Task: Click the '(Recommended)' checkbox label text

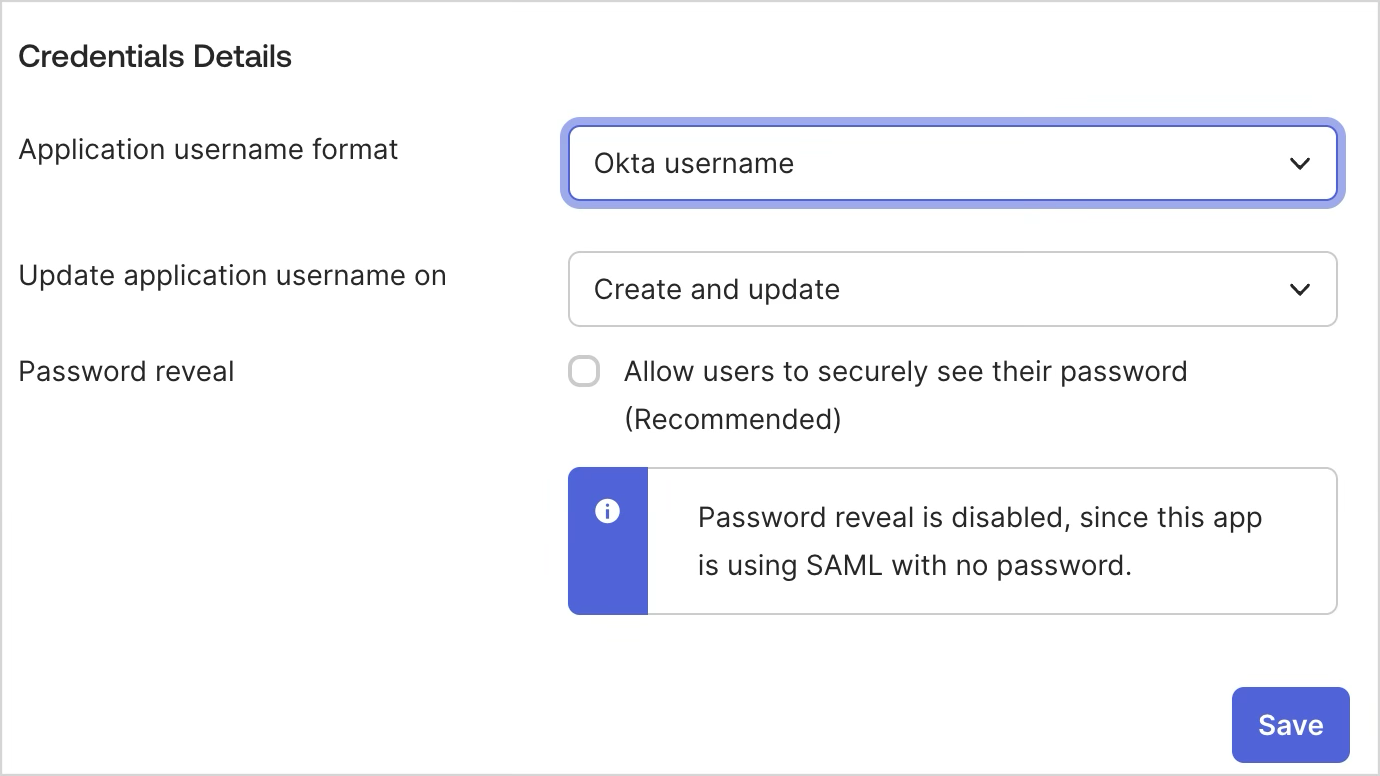Action: pyautogui.click(x=735, y=419)
